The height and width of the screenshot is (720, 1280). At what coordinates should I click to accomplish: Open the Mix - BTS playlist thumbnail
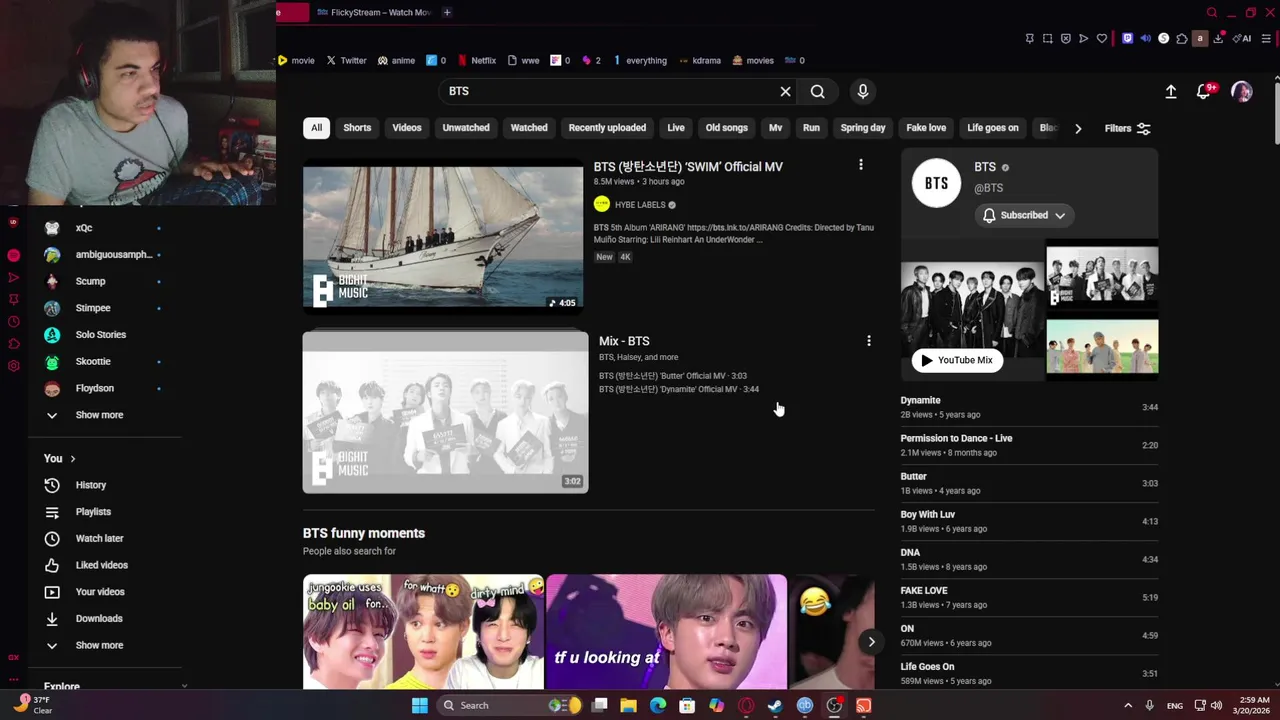(x=445, y=411)
